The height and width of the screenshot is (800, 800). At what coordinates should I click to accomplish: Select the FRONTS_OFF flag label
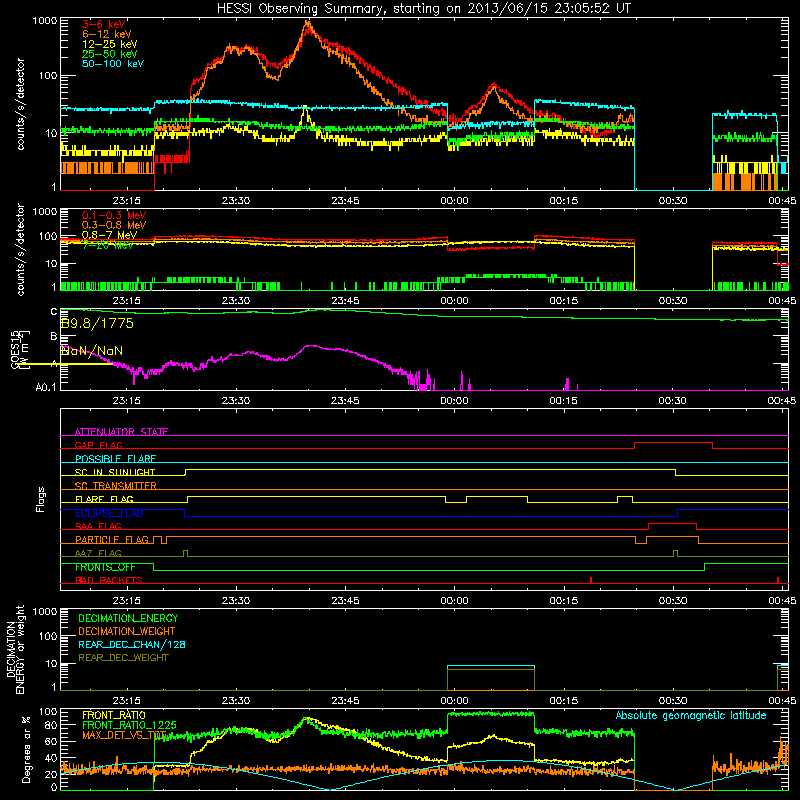point(105,567)
